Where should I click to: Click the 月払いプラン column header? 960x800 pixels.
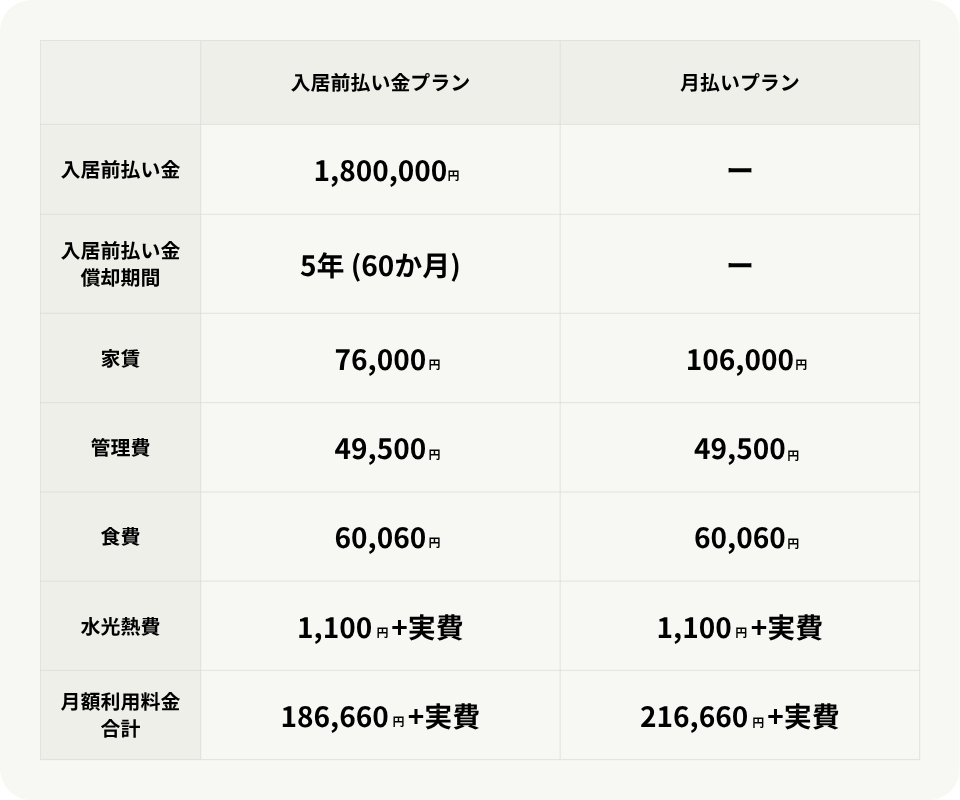[x=739, y=83]
